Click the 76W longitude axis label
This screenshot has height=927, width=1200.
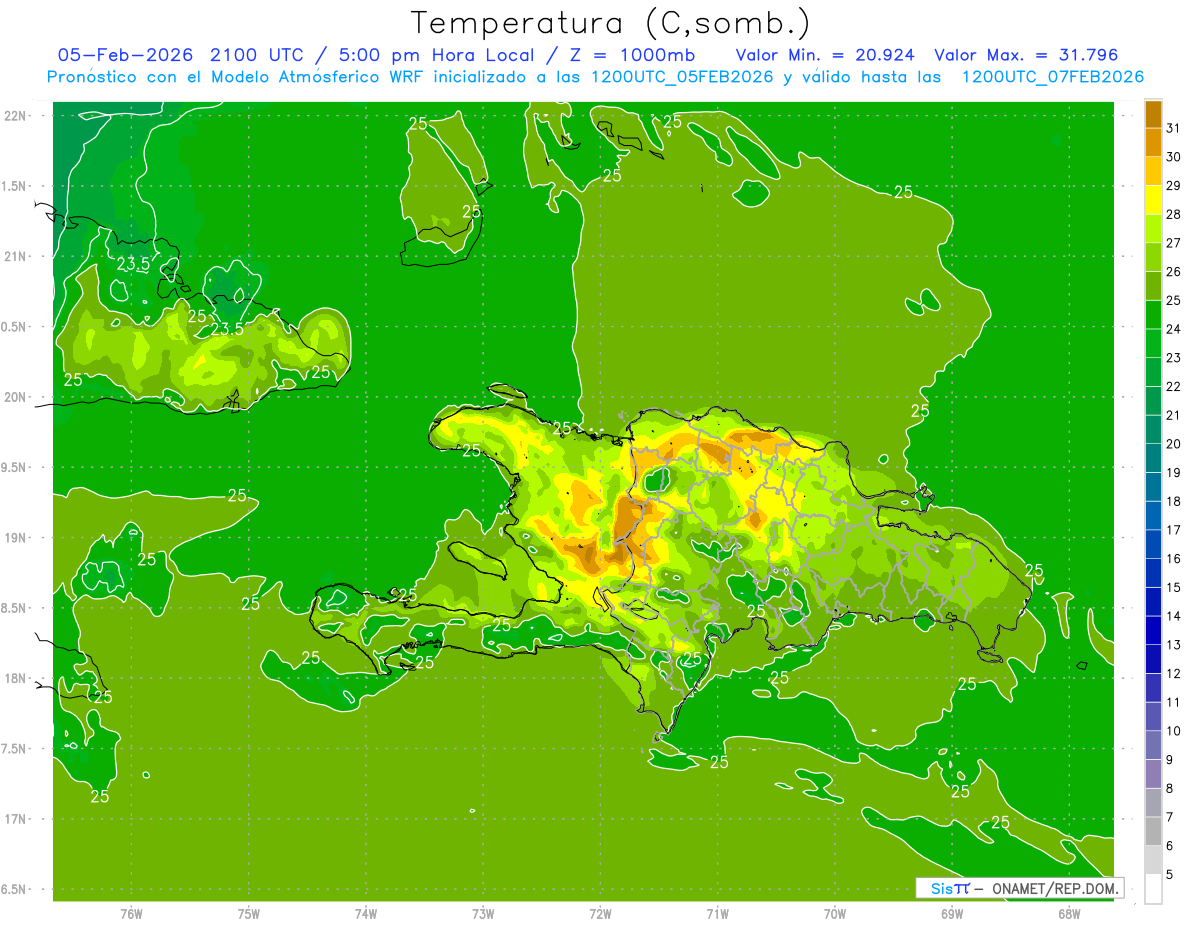(131, 914)
